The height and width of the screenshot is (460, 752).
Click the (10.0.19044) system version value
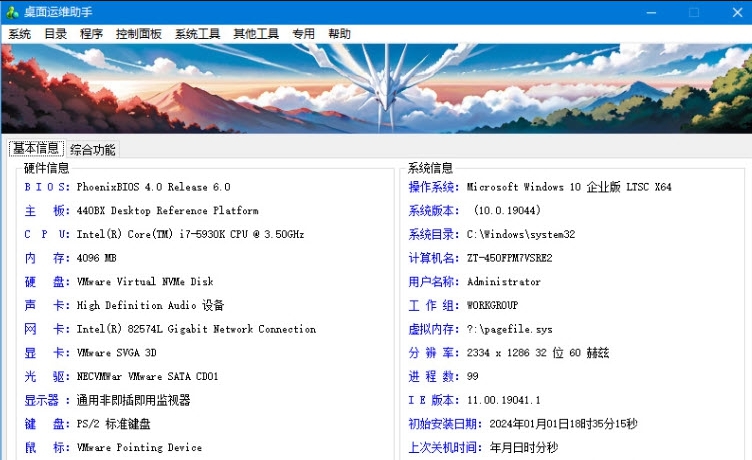[507, 211]
